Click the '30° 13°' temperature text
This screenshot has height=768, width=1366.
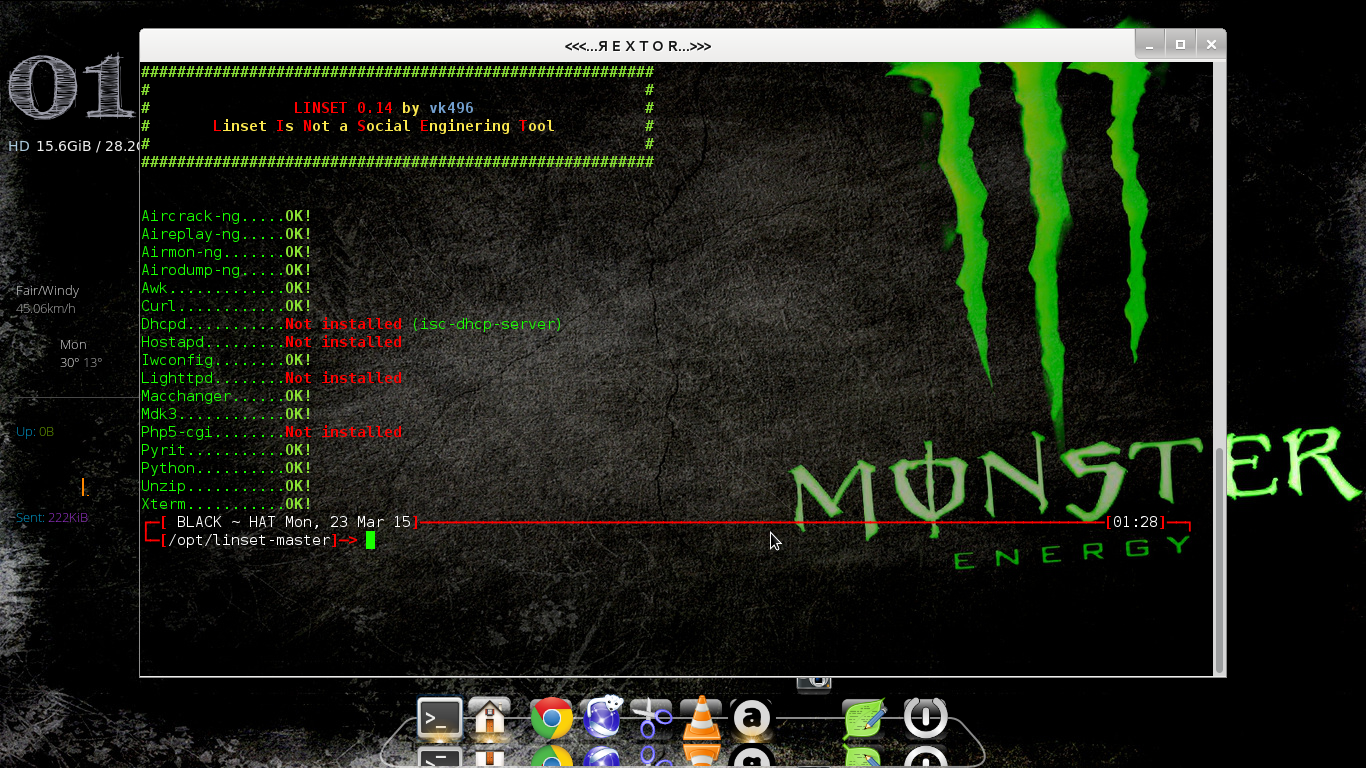(x=81, y=362)
